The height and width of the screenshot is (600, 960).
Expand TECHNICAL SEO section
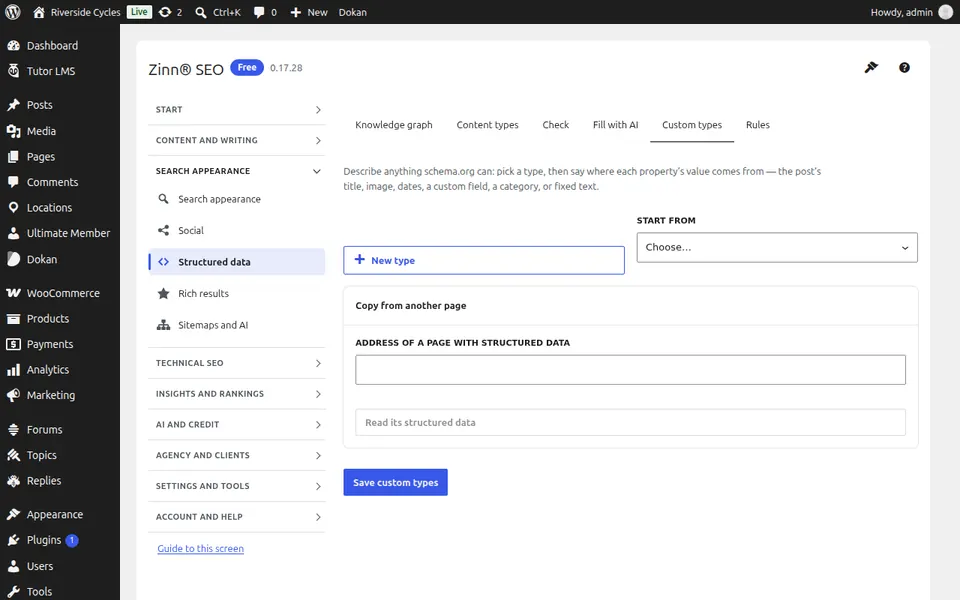[x=237, y=363]
